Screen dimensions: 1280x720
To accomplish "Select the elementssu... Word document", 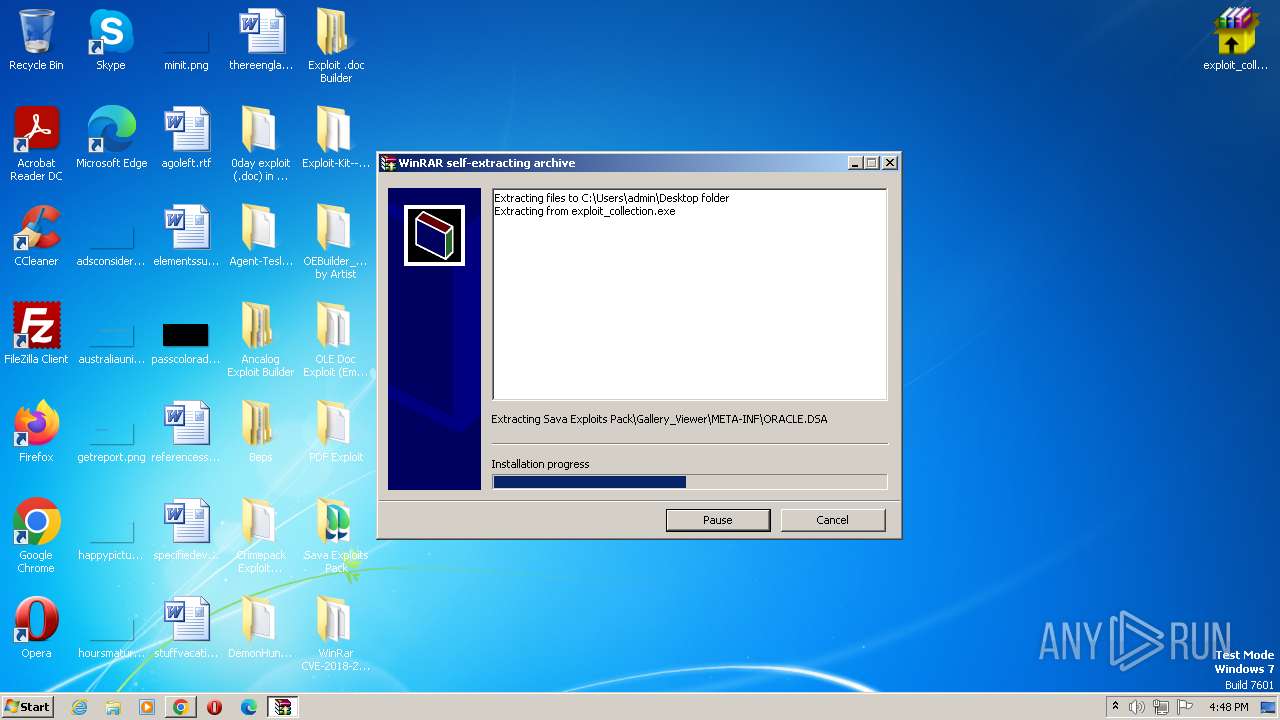I will 186,236.
